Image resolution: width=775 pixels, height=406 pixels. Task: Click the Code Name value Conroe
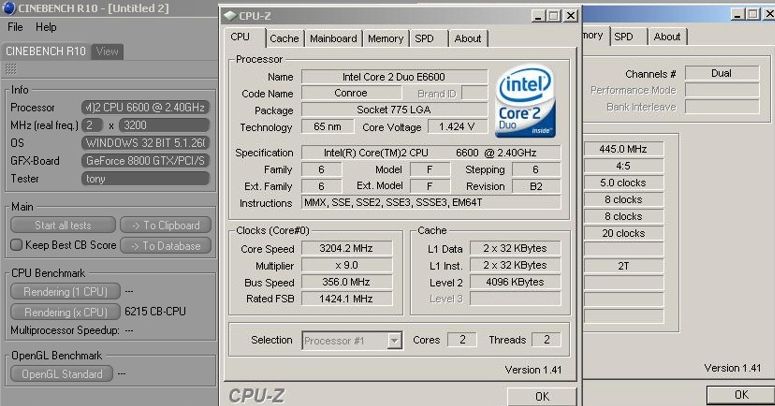tap(350, 93)
